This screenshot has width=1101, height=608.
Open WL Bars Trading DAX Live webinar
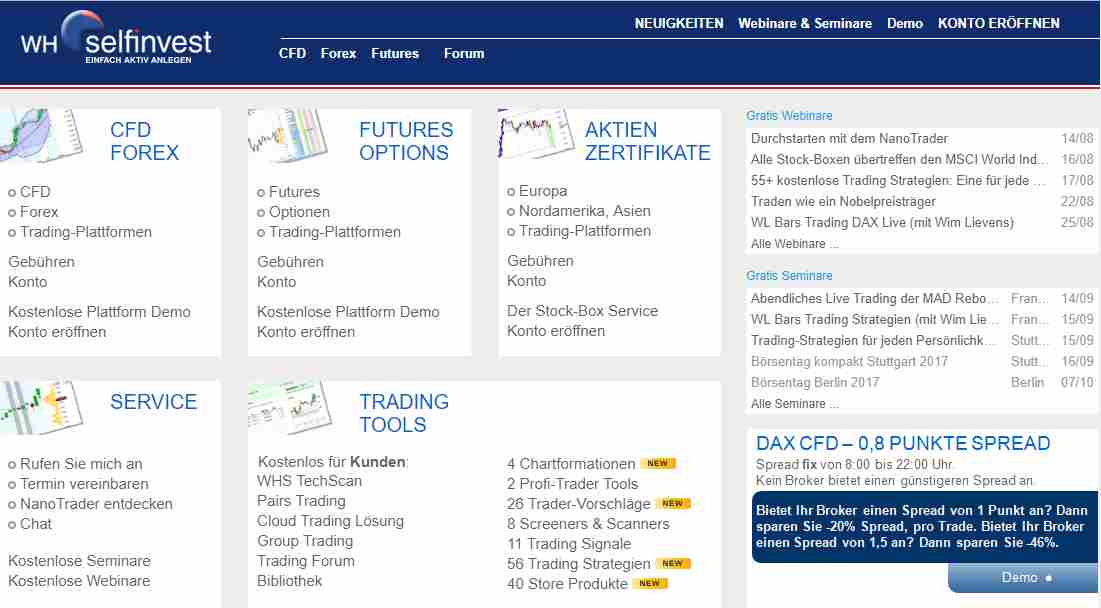click(x=882, y=223)
